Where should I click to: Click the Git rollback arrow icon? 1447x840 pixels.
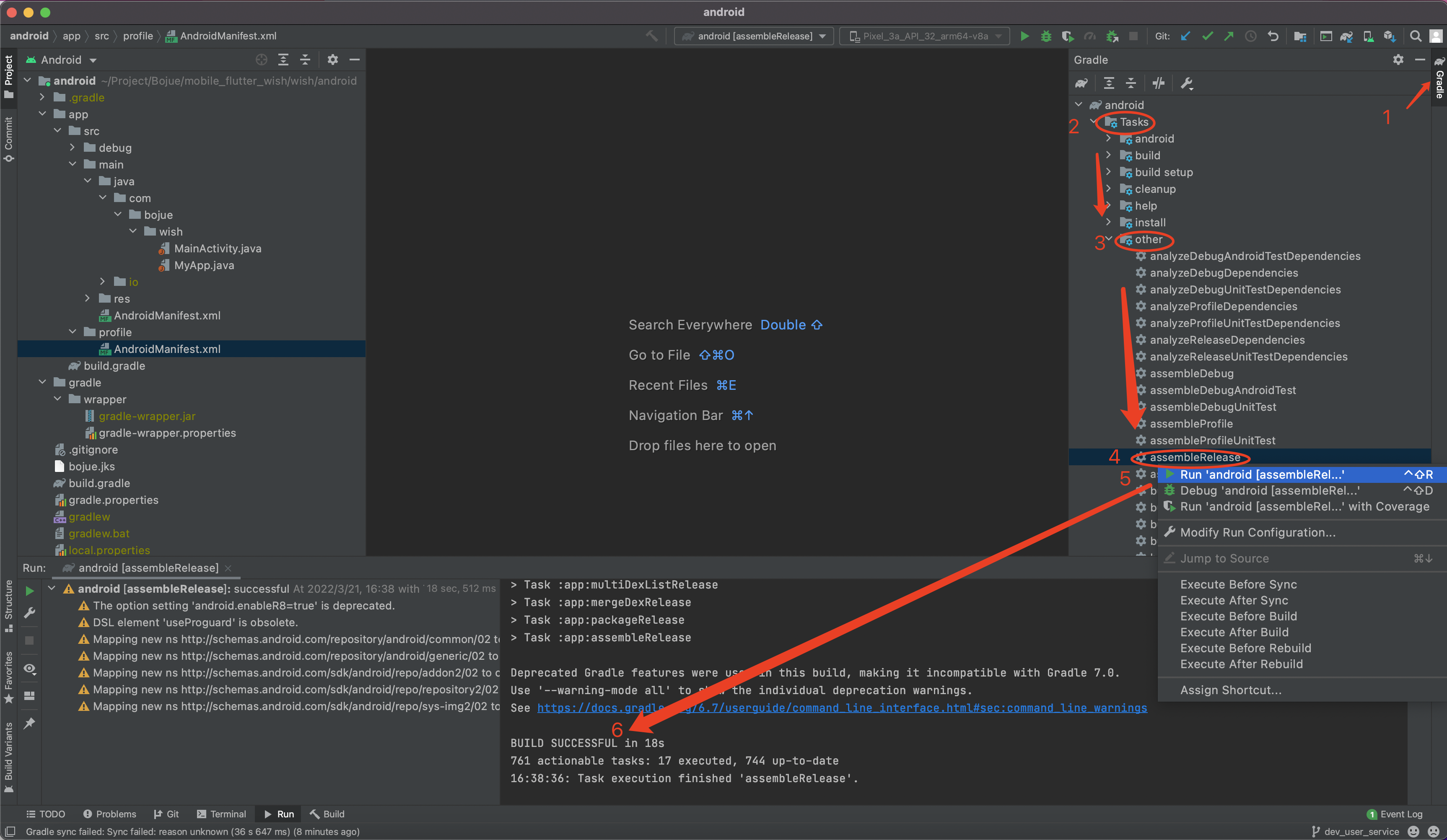pyautogui.click(x=1273, y=36)
